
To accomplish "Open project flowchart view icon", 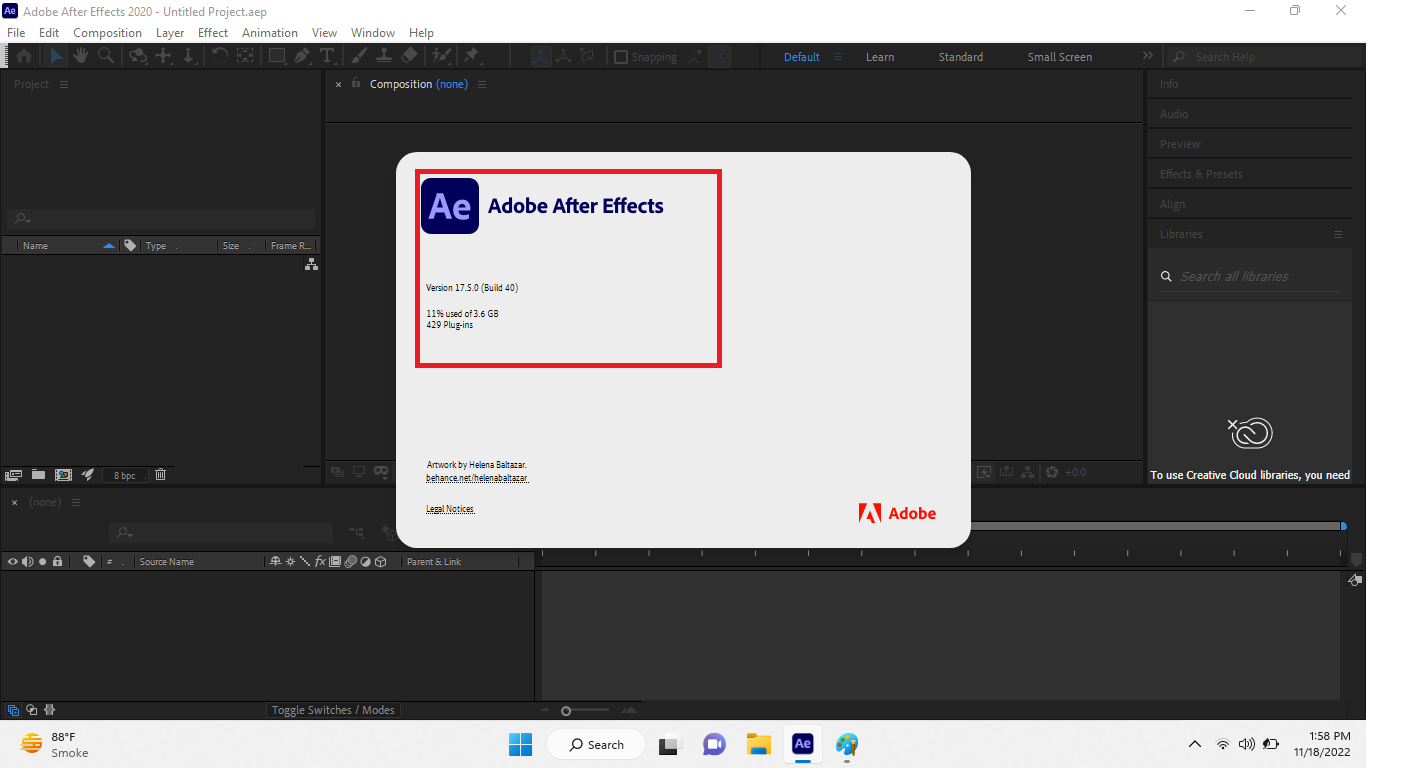I will pyautogui.click(x=311, y=264).
